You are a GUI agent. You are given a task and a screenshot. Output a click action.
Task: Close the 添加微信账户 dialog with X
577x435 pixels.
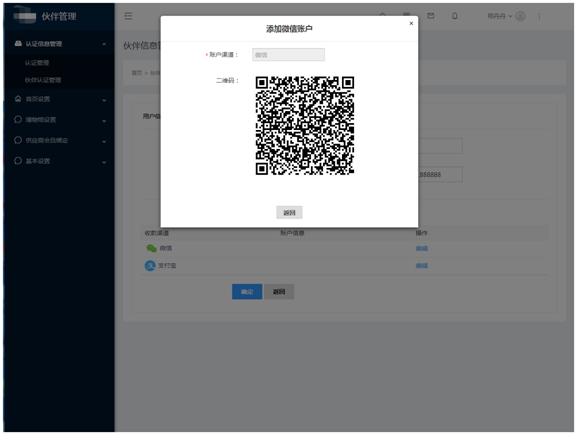[411, 23]
